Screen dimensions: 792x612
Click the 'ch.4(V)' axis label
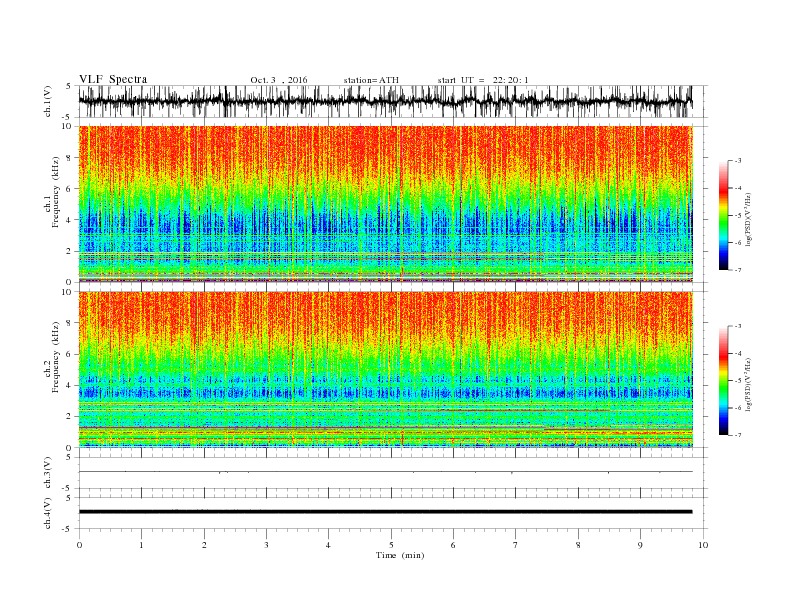click(47, 513)
